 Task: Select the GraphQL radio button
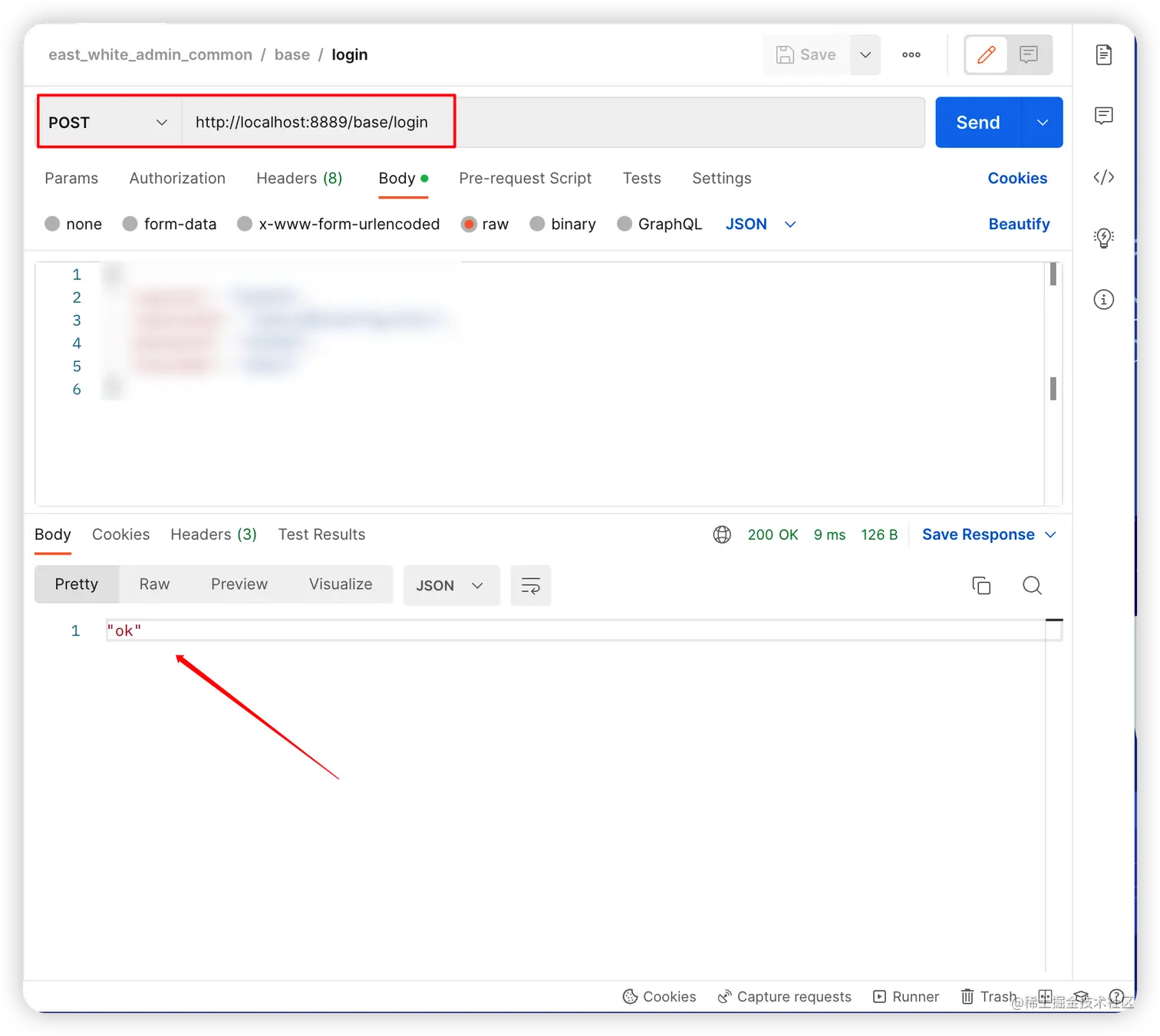pos(624,224)
